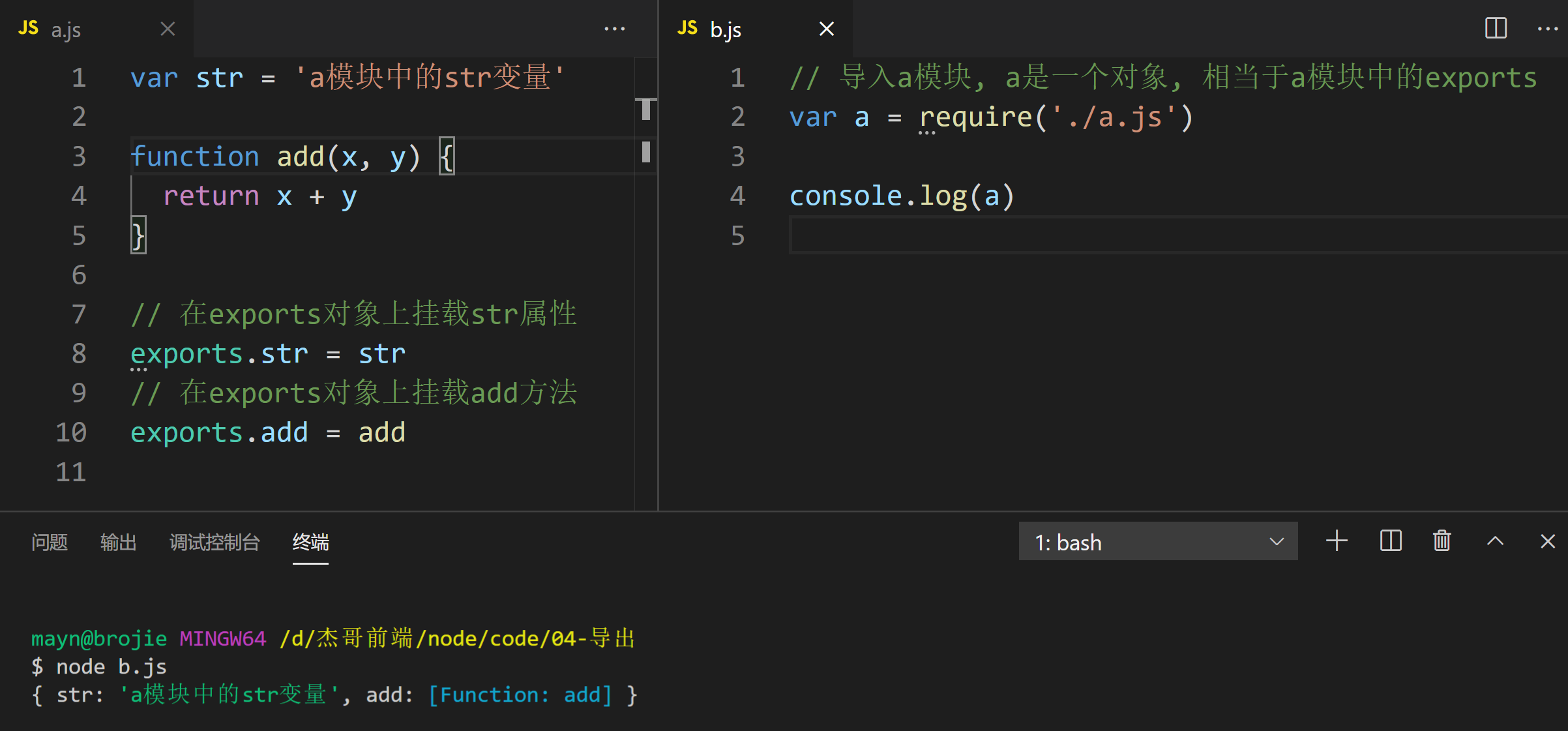
Task: Activate the a.js file tab
Action: [67, 29]
